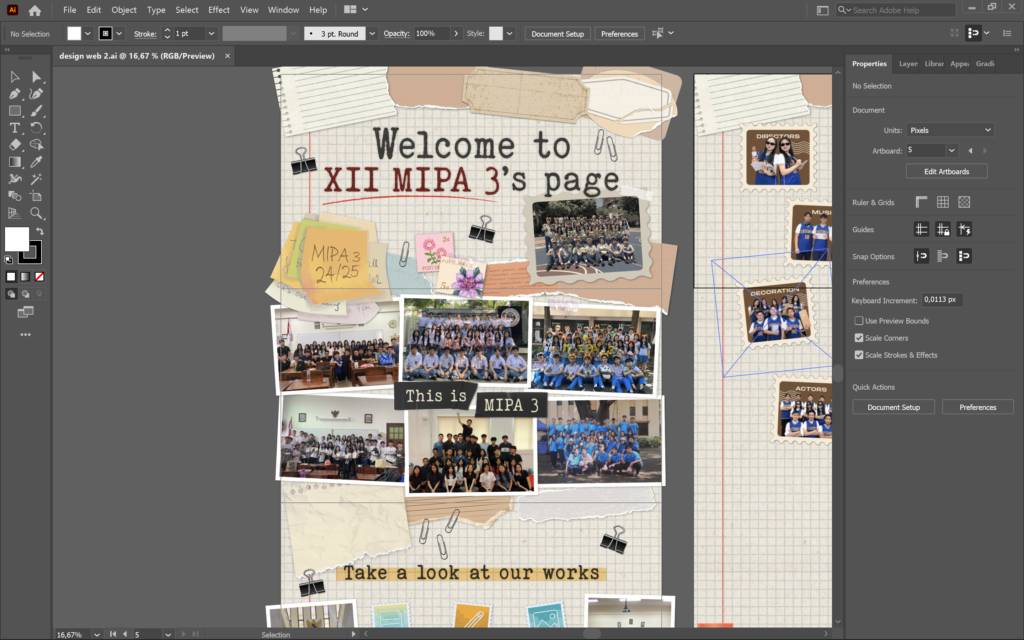Swap fill and stroke colors
This screenshot has width=1024, height=640.
pos(40,231)
